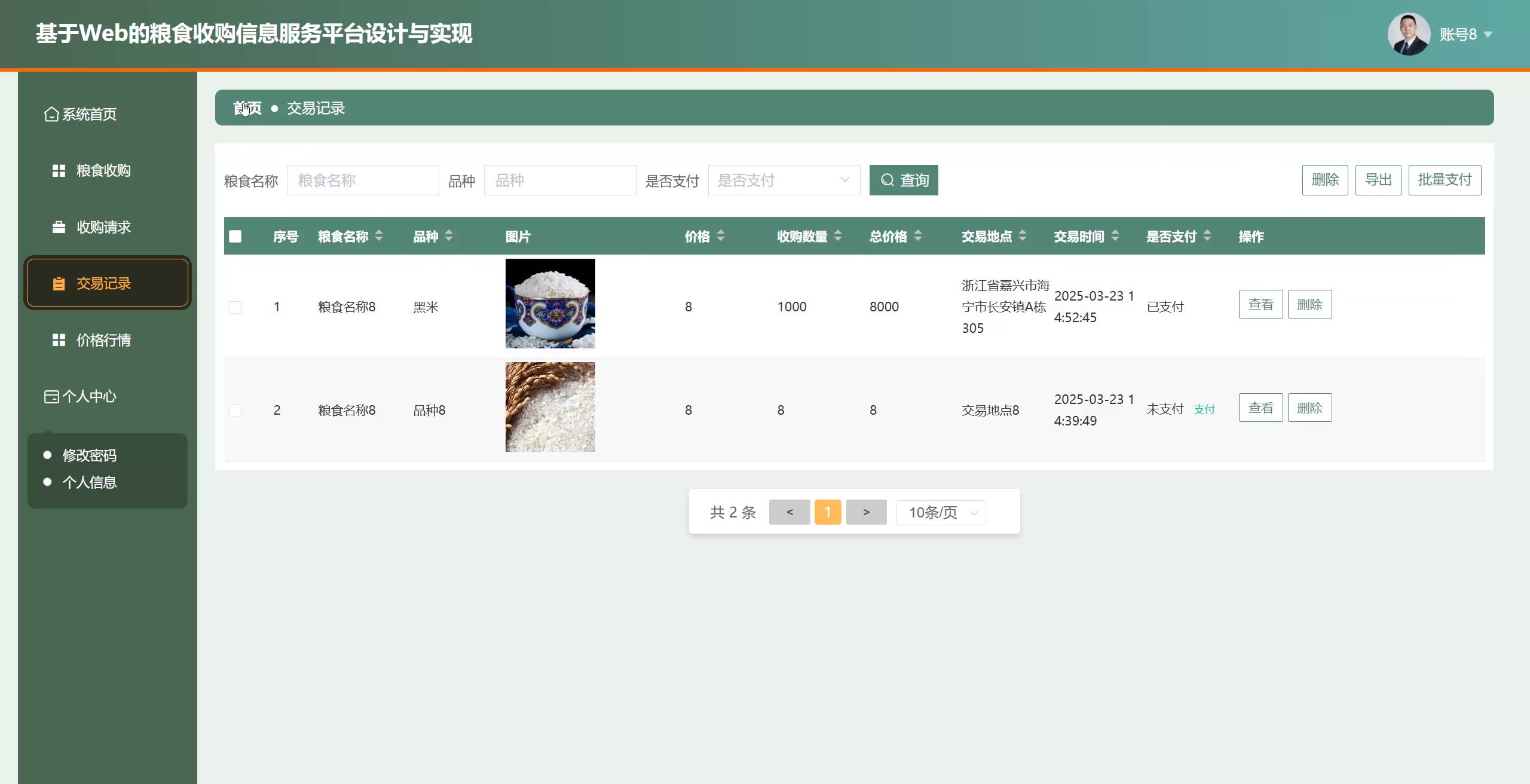
Task: Click the grid icon next to 粮食收购
Action: click(x=59, y=171)
